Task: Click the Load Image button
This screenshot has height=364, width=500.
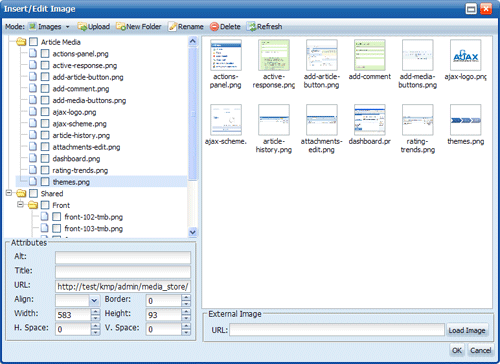Action: tap(467, 330)
